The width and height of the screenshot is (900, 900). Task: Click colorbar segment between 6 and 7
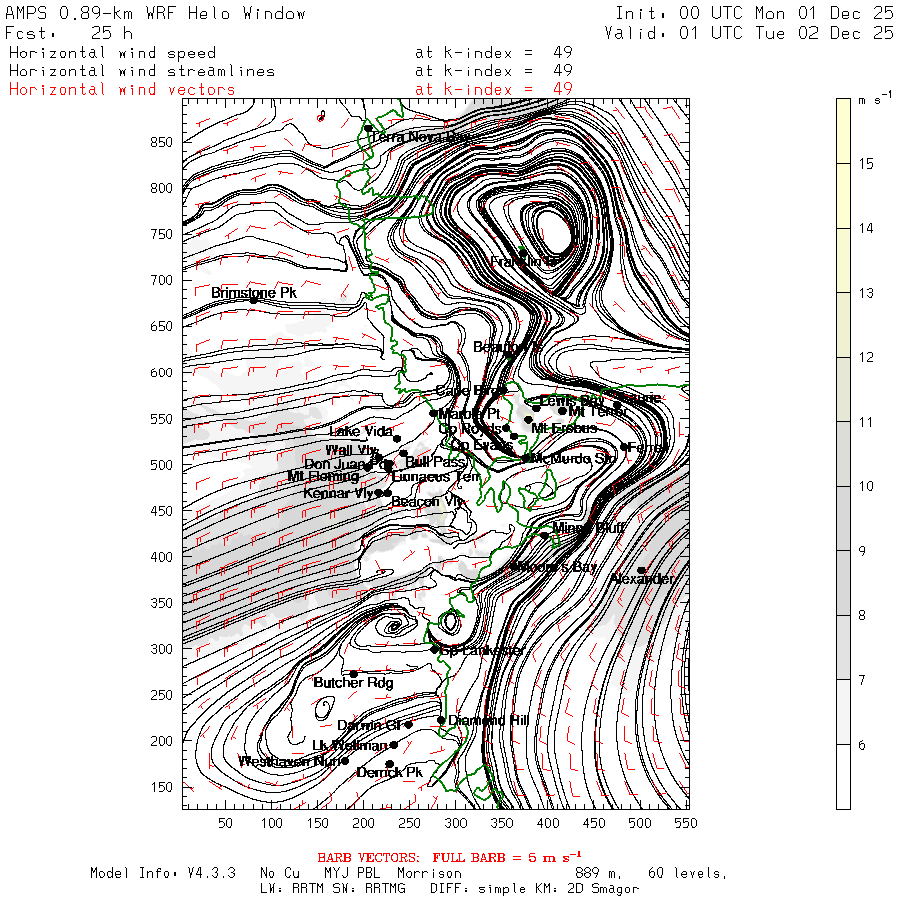tap(843, 712)
